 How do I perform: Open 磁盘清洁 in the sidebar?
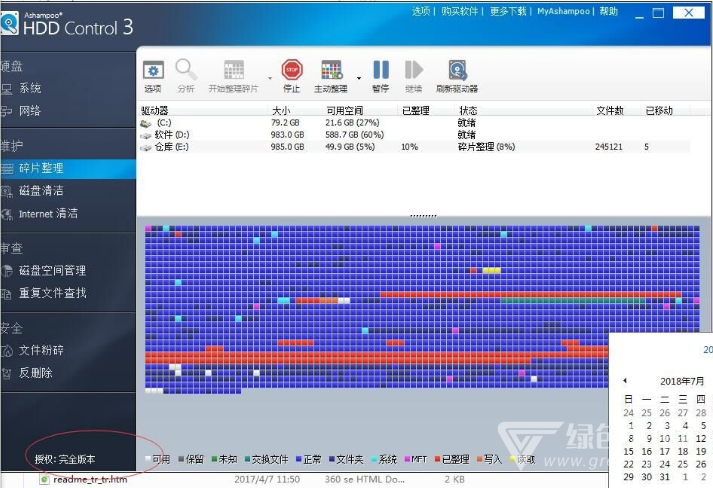41,191
